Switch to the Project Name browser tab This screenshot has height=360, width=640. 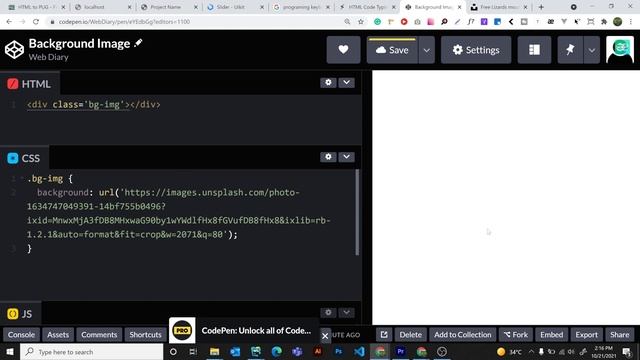tap(168, 7)
